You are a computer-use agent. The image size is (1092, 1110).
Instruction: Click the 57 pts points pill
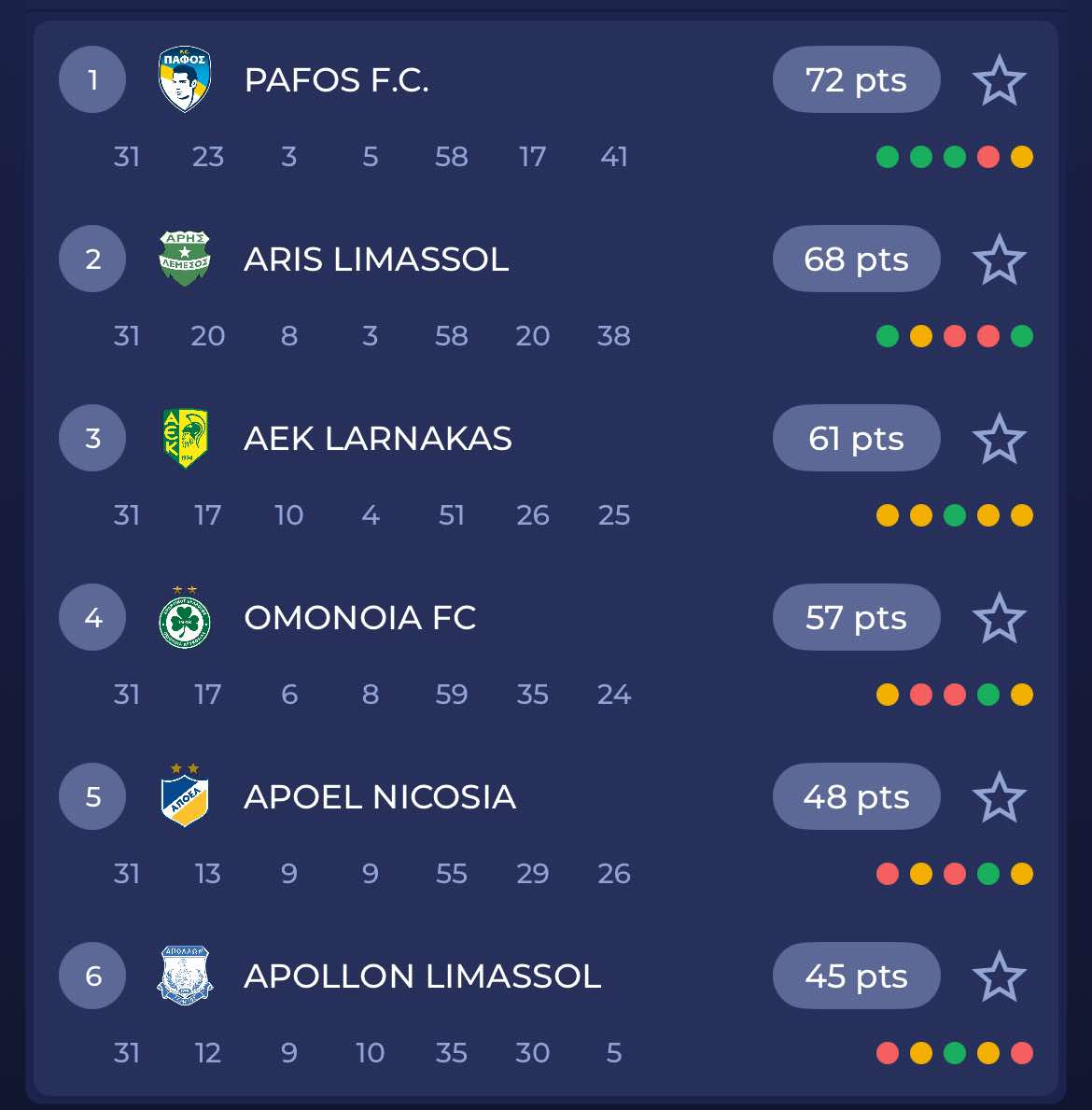[x=856, y=618]
